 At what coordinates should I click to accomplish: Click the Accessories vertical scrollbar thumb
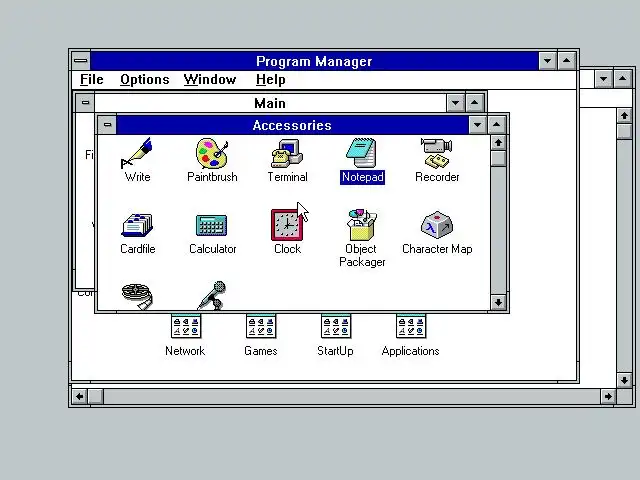click(498, 158)
